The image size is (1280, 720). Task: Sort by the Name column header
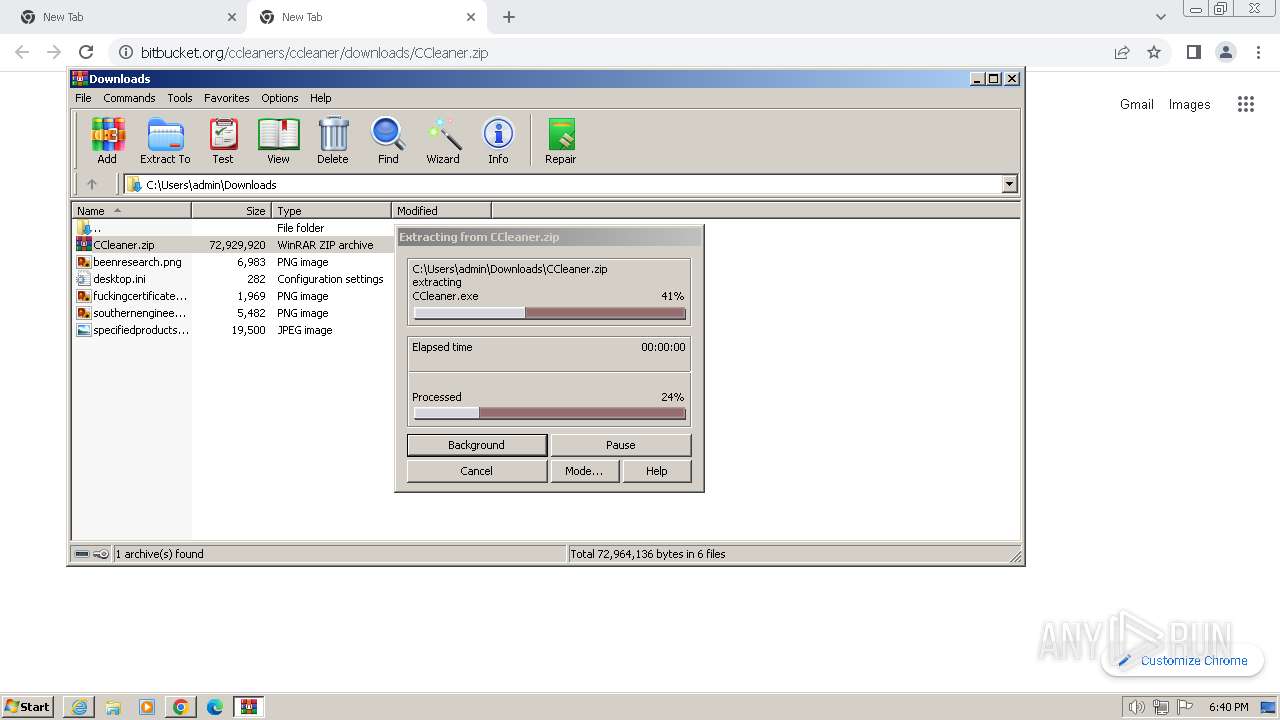[131, 210]
